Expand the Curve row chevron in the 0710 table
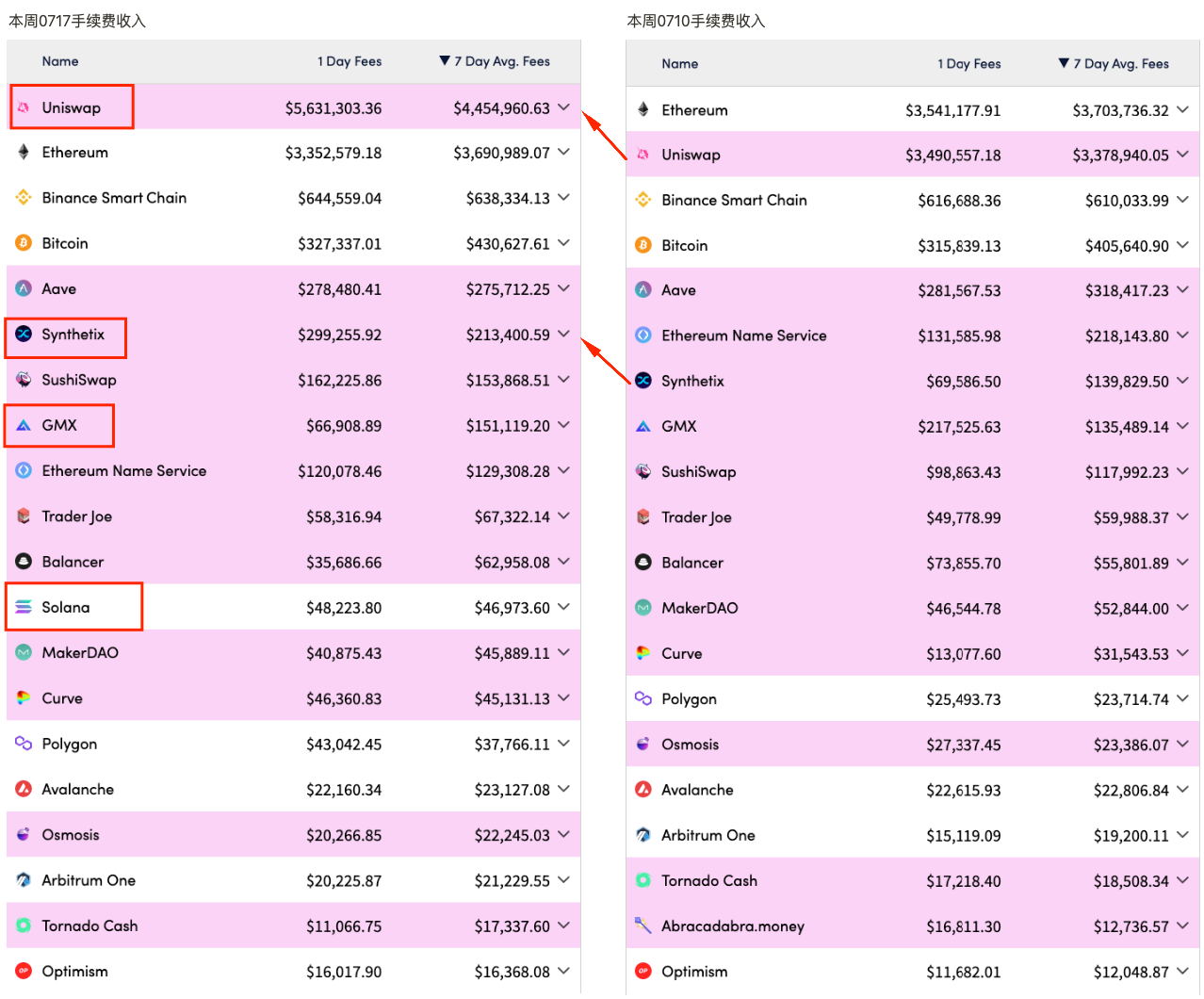 (x=1182, y=653)
